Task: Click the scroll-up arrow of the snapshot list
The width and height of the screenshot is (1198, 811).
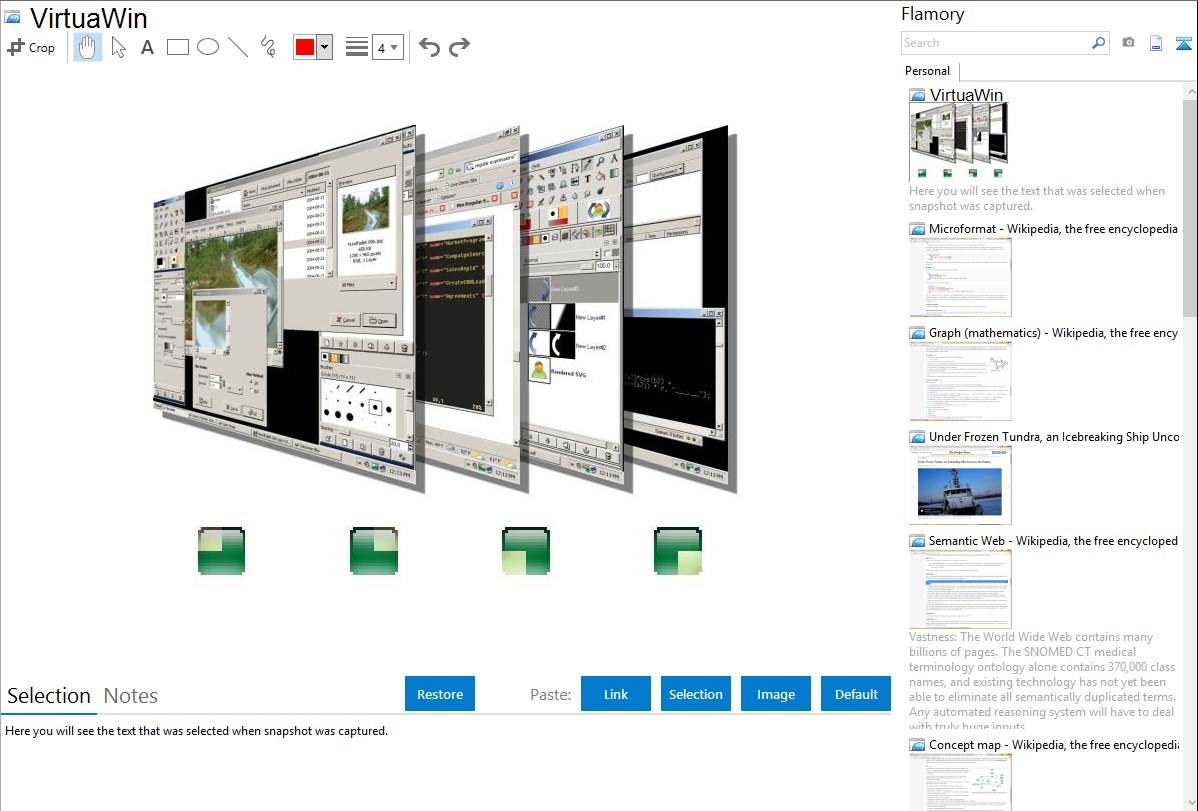Action: coord(1190,90)
